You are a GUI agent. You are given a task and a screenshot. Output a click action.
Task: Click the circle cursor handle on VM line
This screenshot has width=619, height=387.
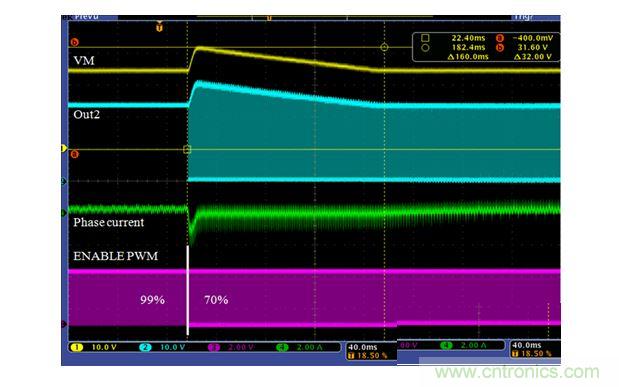[x=384, y=47]
